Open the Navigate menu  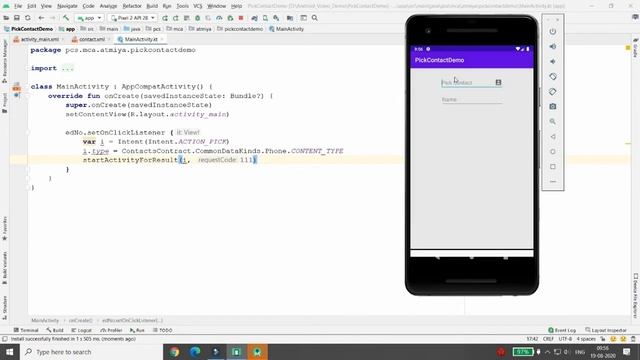click(x=67, y=6)
